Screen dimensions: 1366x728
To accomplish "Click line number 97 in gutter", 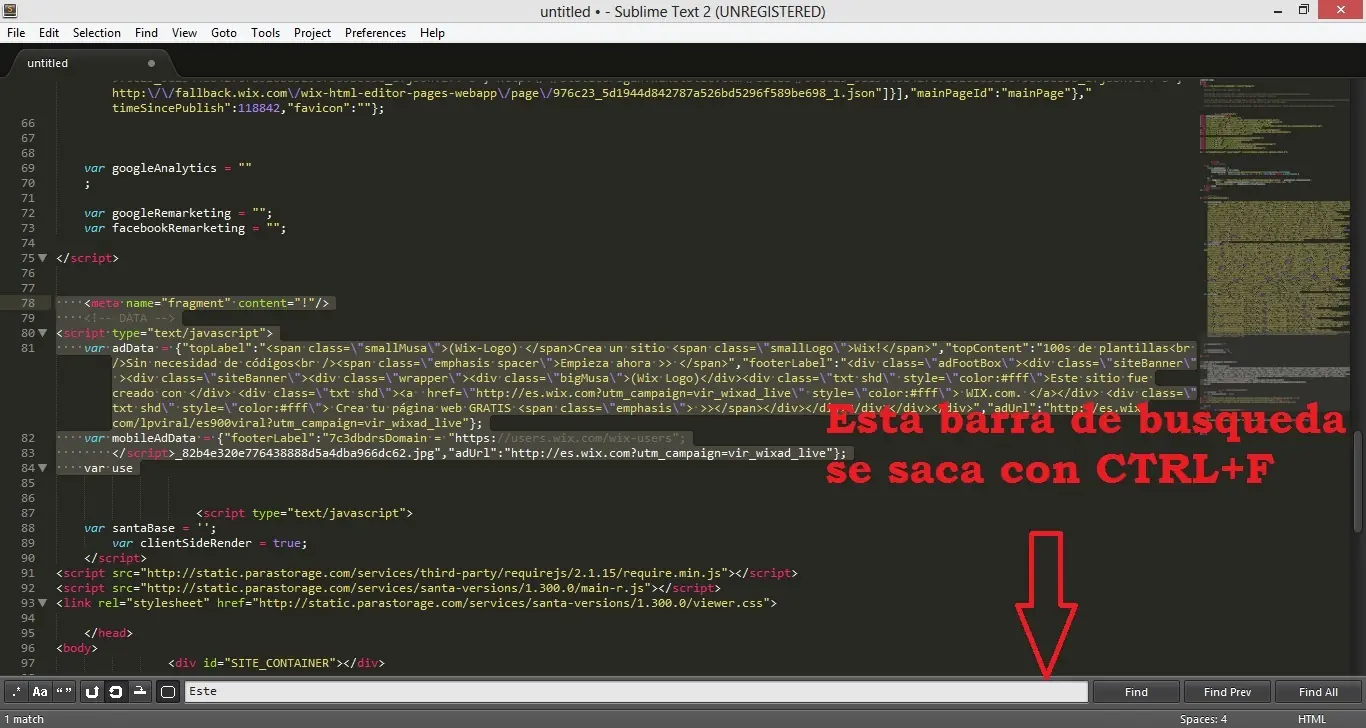I will pyautogui.click(x=28, y=663).
